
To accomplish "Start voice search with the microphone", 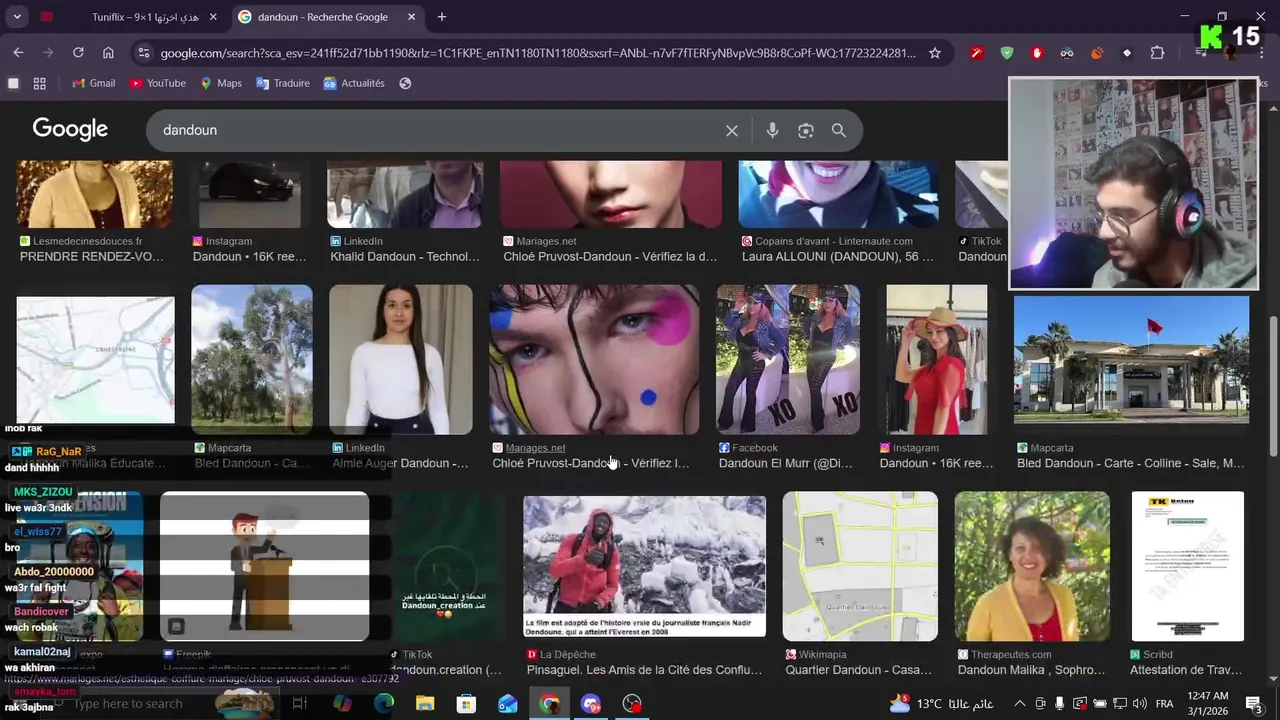I will pos(772,131).
